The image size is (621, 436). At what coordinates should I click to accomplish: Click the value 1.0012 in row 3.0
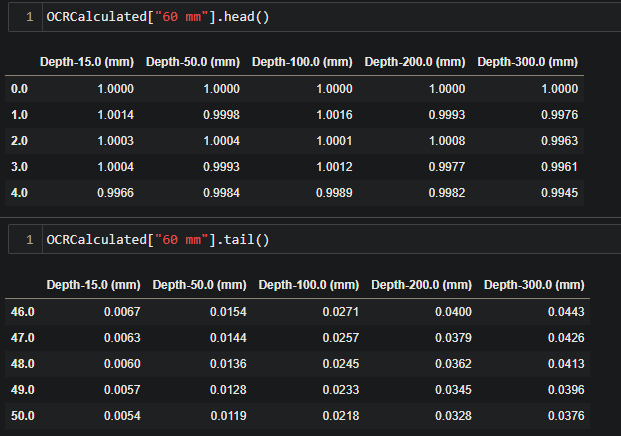tap(334, 167)
